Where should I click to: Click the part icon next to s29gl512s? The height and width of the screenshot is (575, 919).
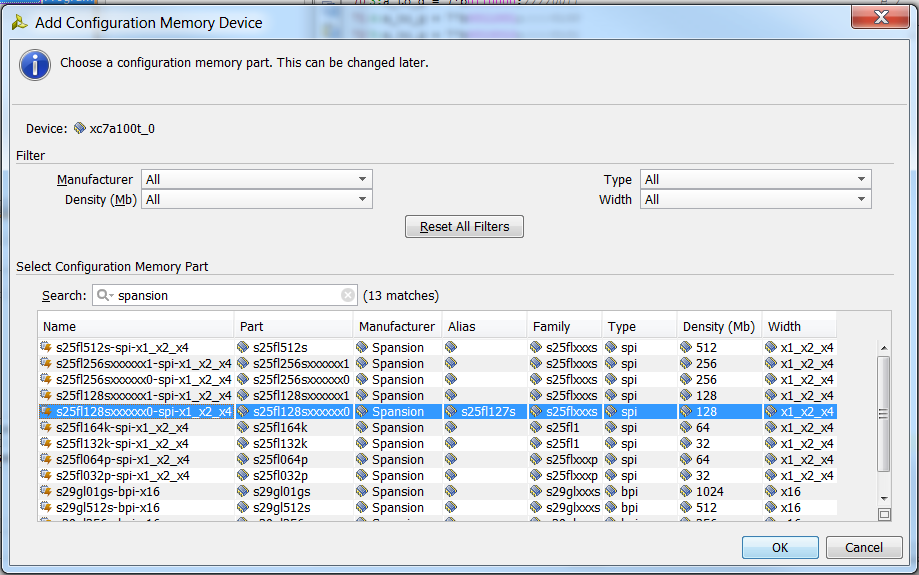pyautogui.click(x=243, y=507)
